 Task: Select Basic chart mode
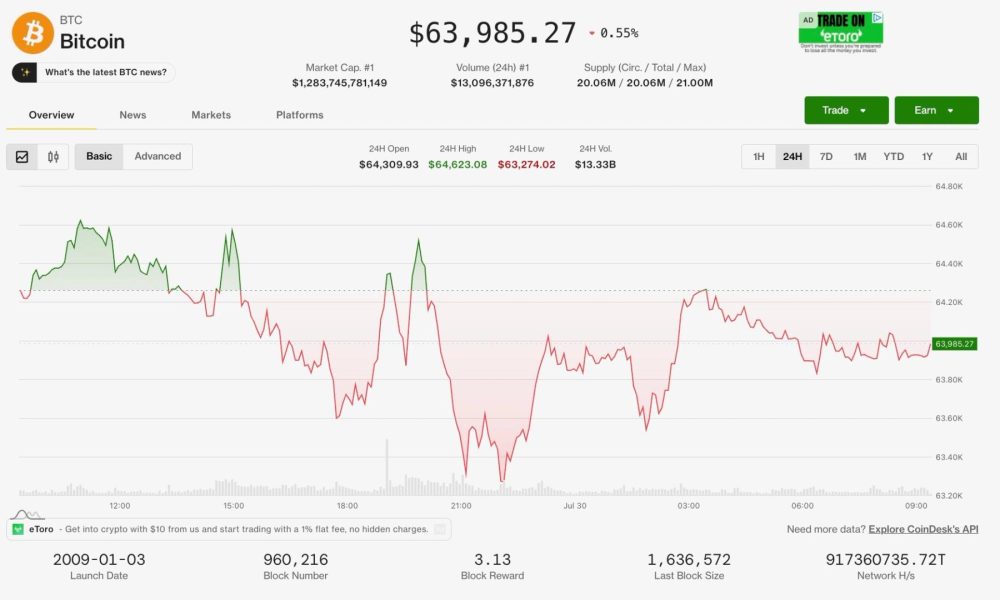pyautogui.click(x=99, y=156)
